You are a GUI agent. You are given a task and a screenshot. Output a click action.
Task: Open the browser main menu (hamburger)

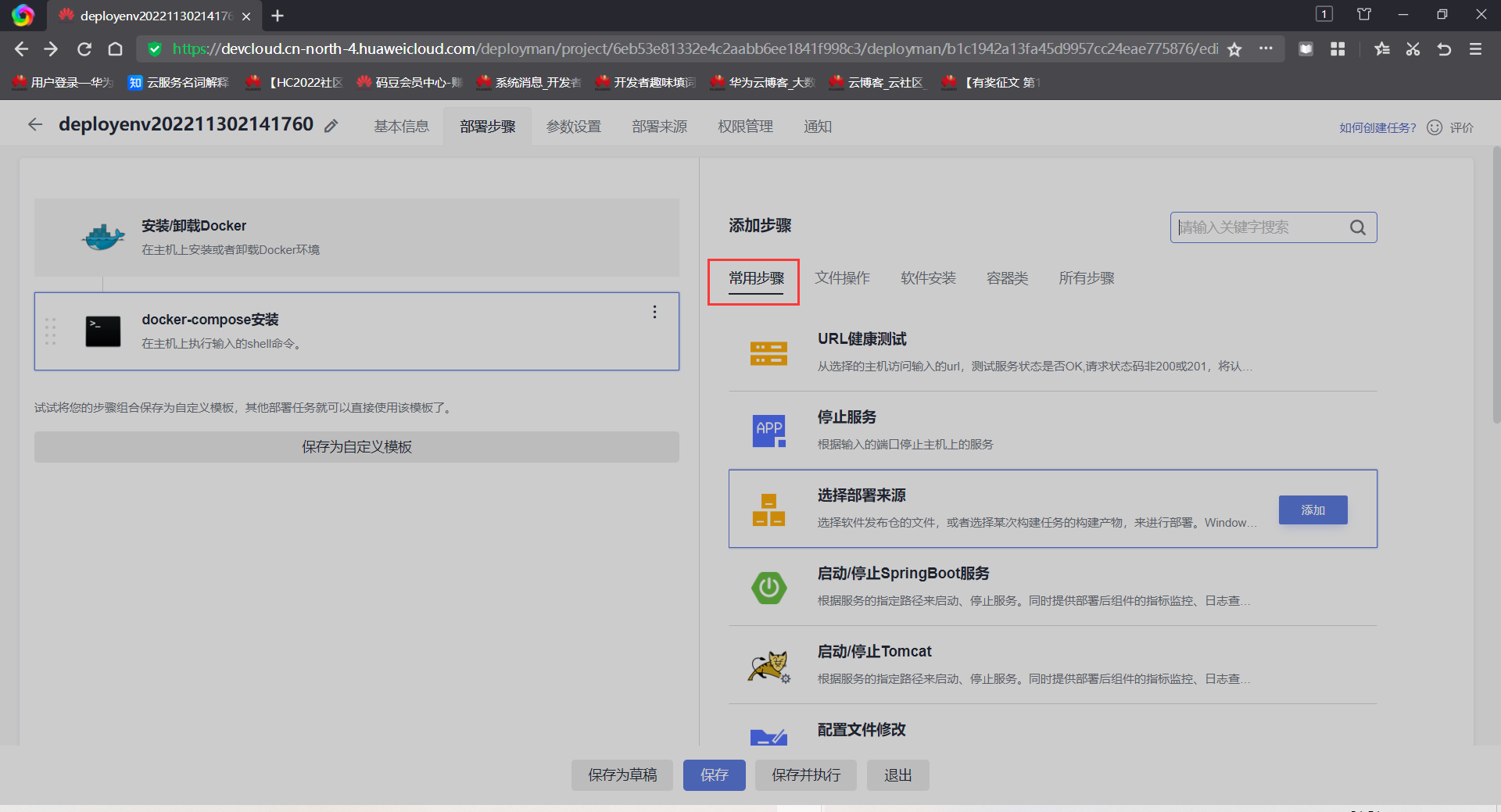point(1475,49)
